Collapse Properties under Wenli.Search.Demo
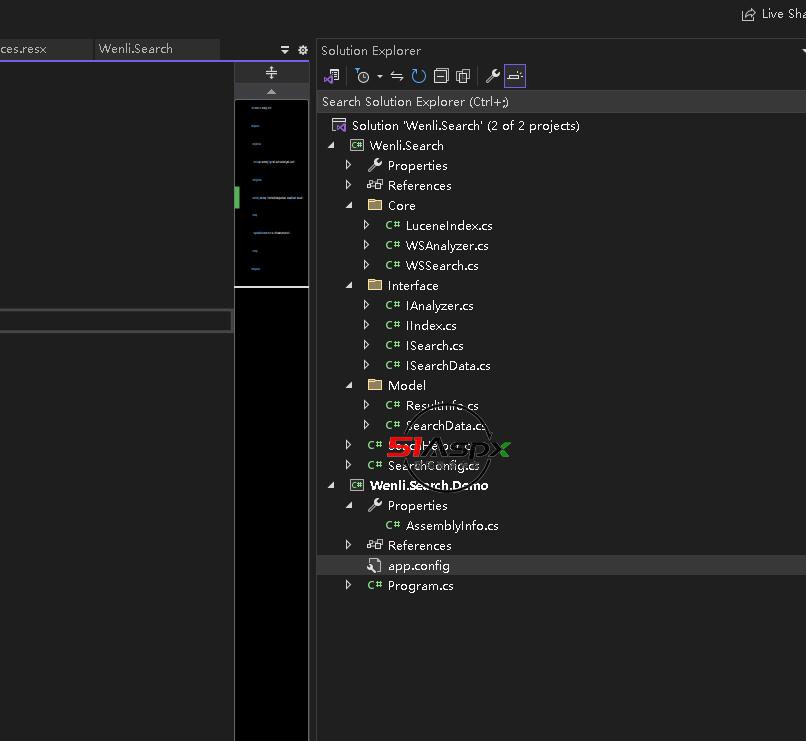This screenshot has height=741, width=806. pos(350,506)
